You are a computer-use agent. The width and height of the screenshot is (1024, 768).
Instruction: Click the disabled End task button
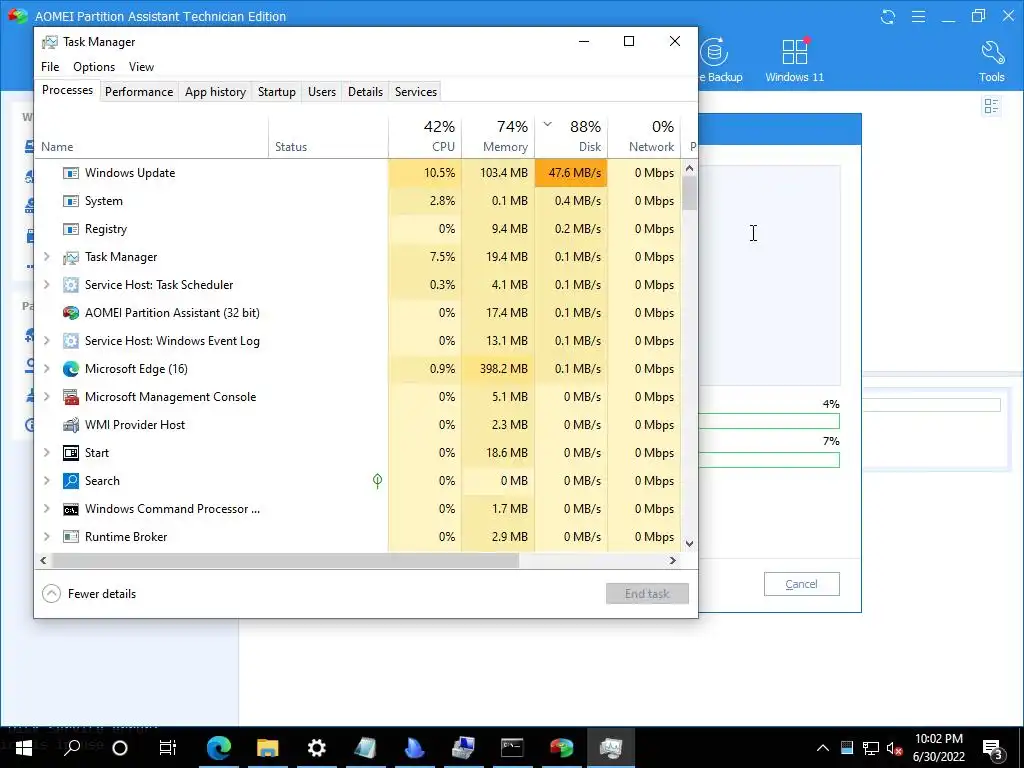pos(647,594)
